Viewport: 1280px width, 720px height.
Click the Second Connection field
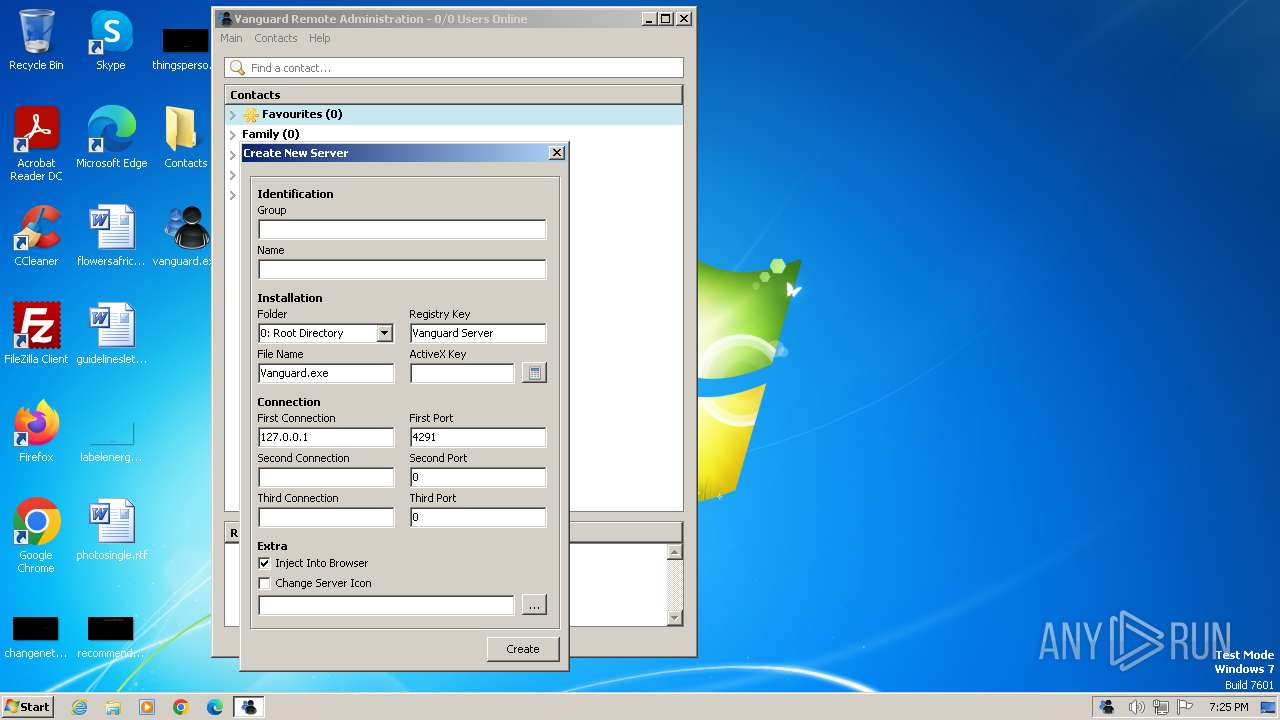pos(326,477)
